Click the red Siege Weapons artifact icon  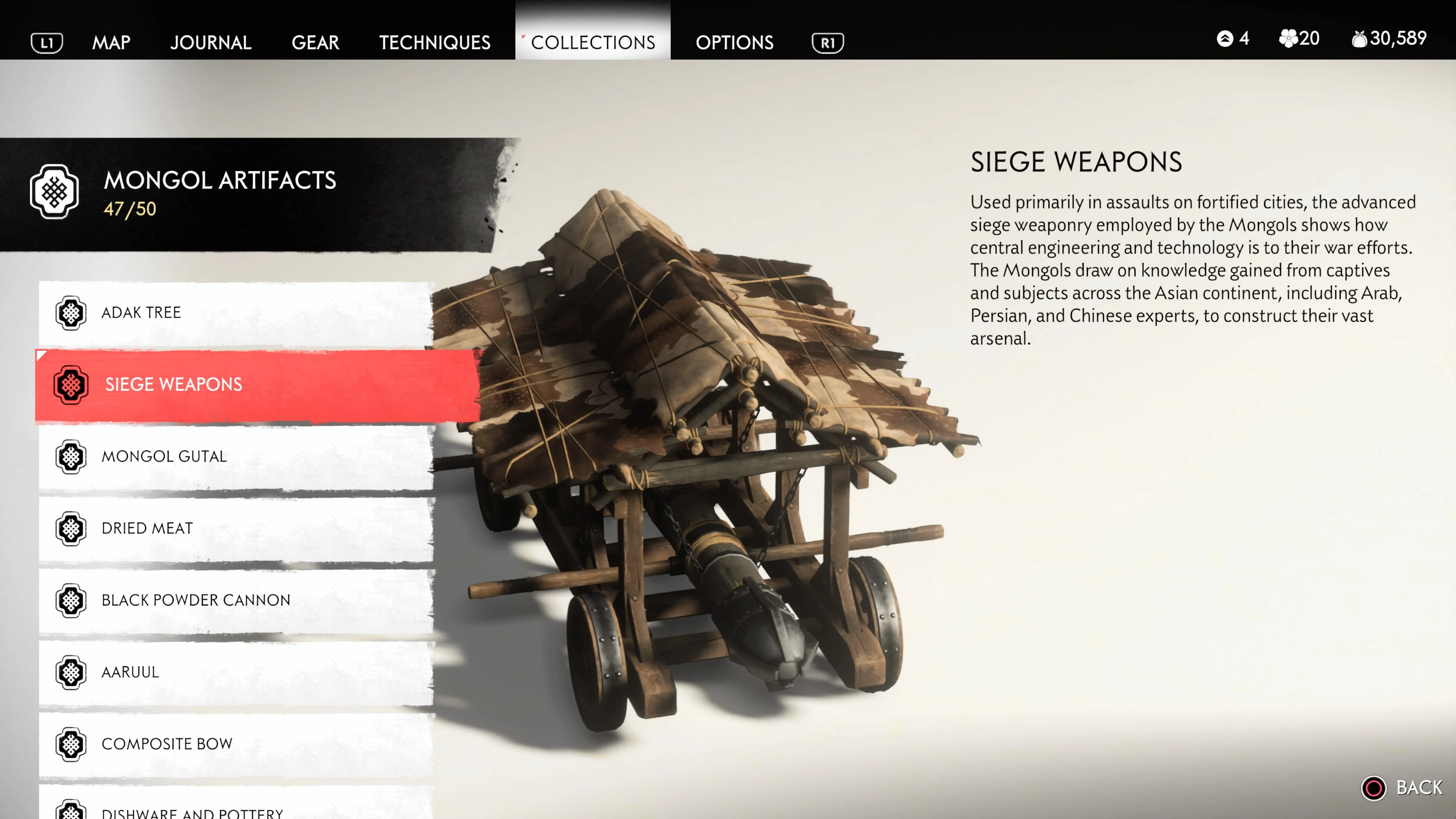click(x=71, y=385)
